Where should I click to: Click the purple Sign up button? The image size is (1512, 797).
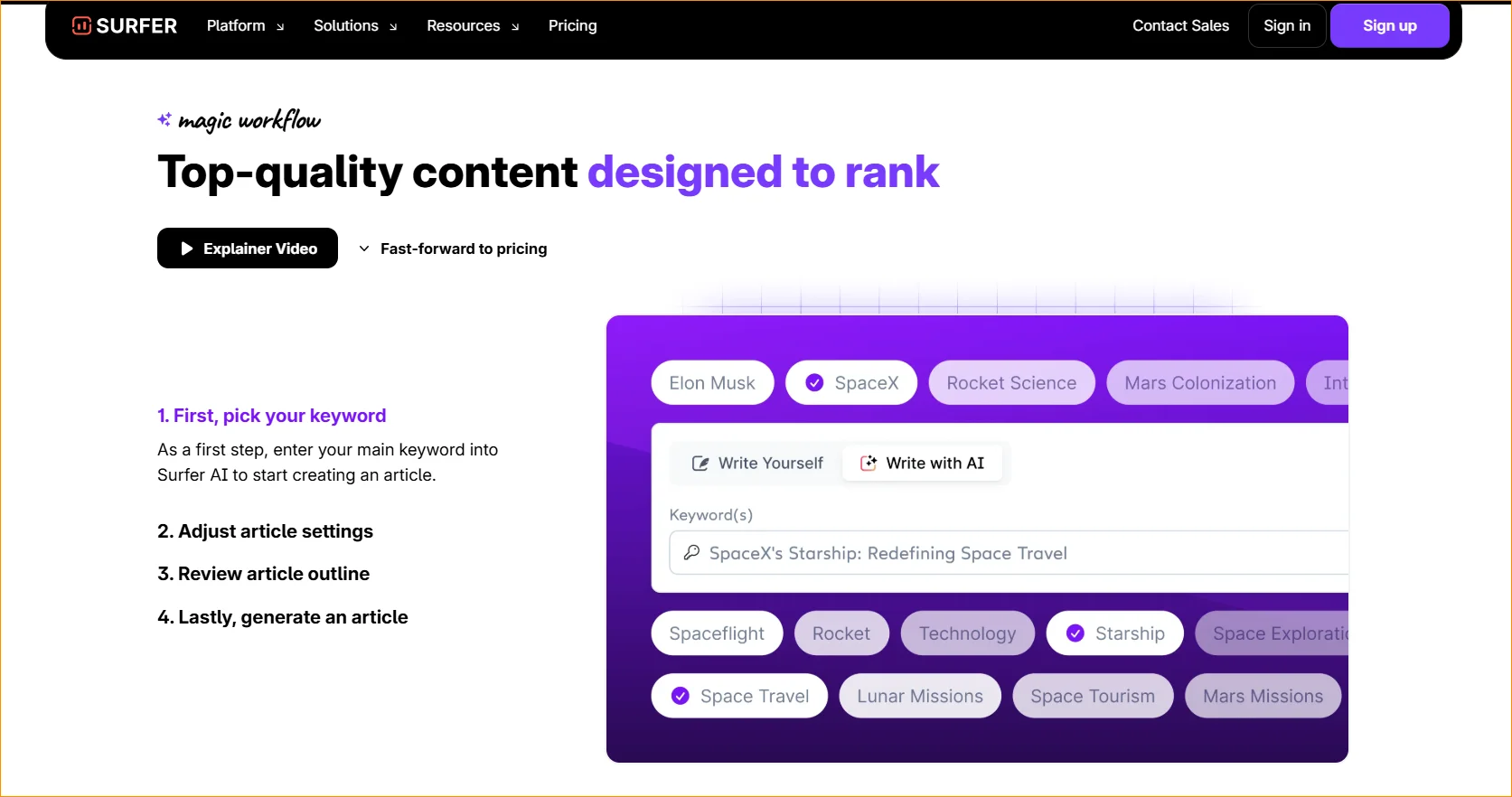[x=1389, y=25]
